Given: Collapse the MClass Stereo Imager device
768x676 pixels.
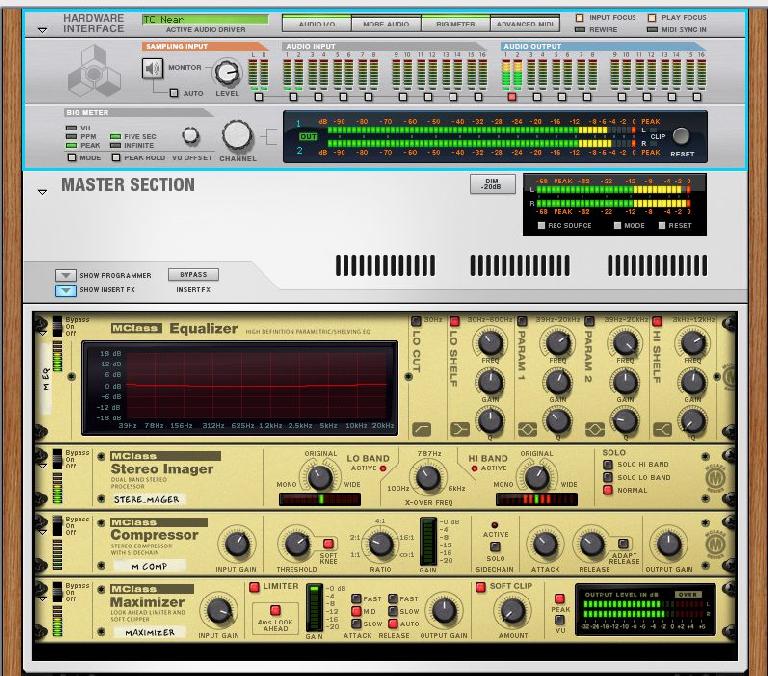Looking at the screenshot, I should click(43, 466).
